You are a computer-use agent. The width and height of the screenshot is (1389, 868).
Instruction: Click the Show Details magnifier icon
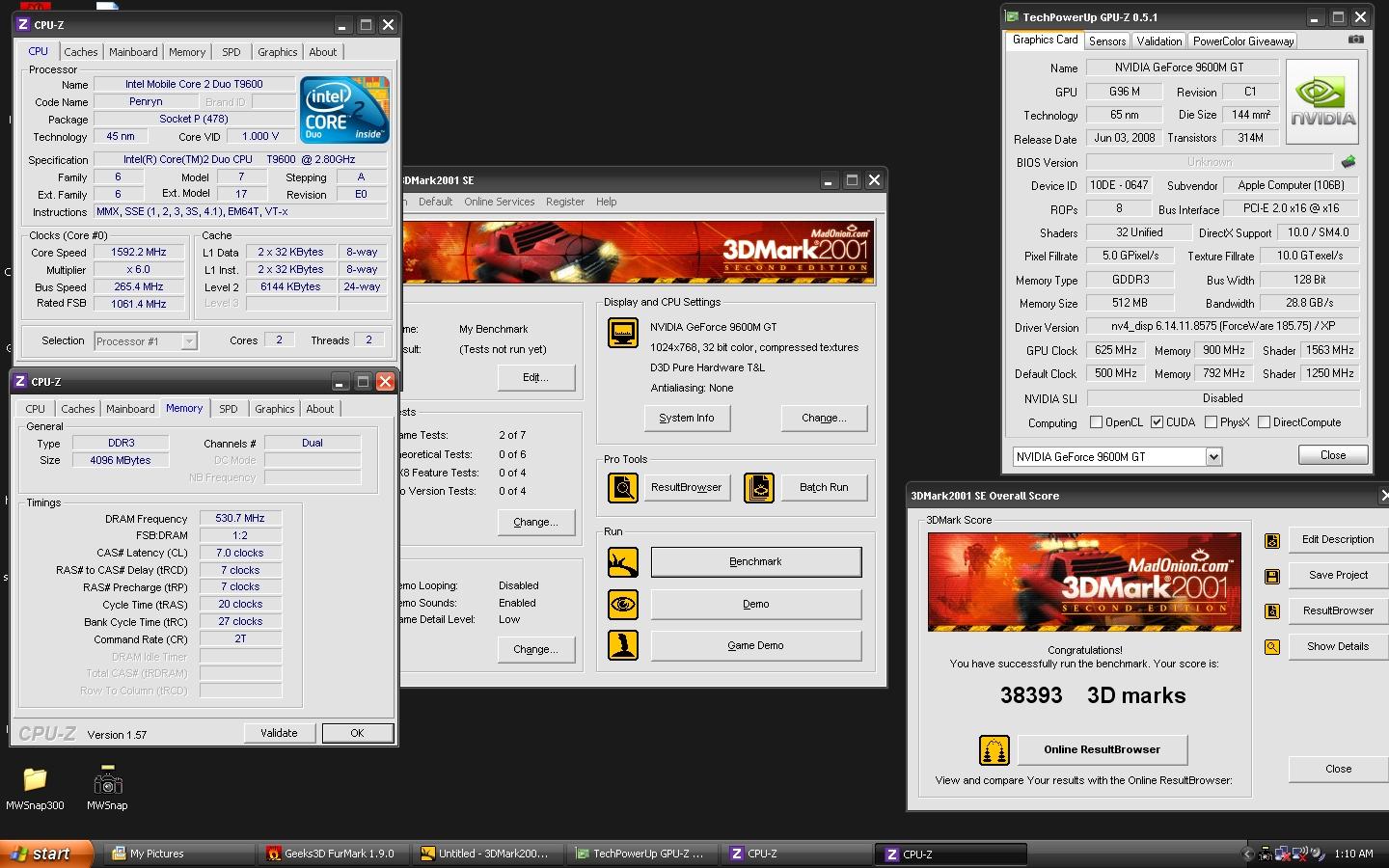pos(1272,647)
